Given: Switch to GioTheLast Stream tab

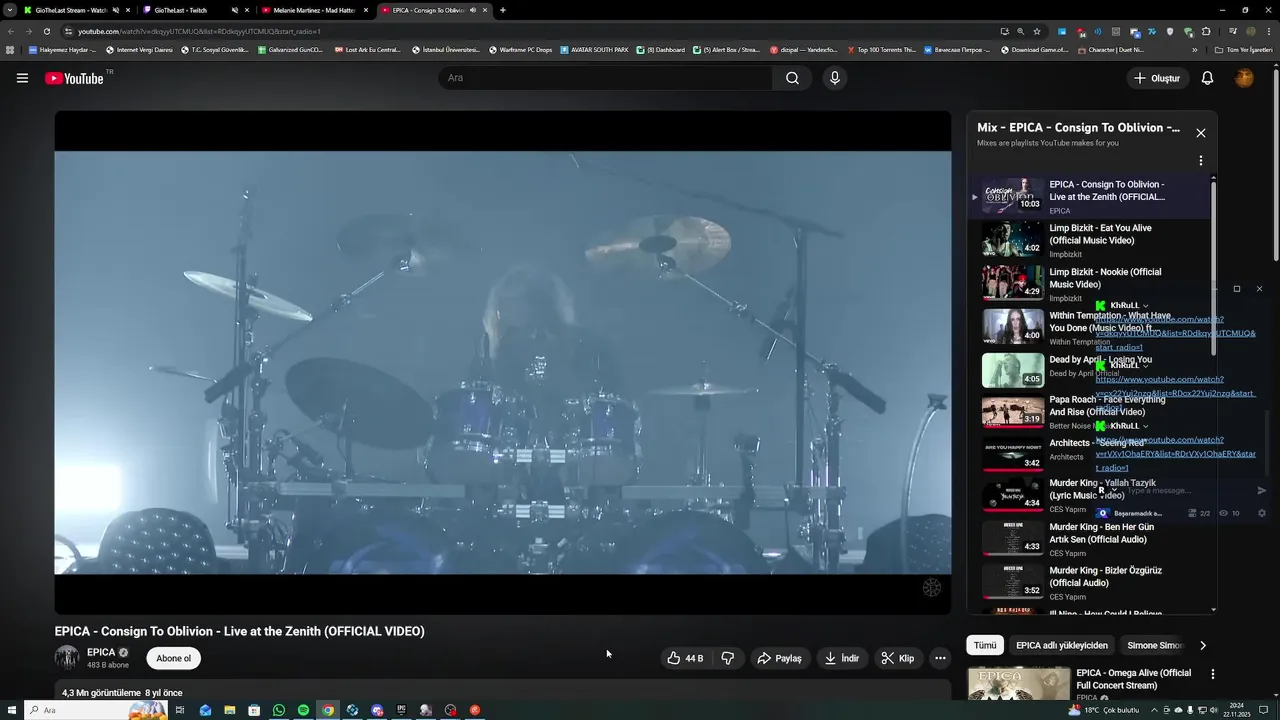Looking at the screenshot, I should [x=70, y=10].
